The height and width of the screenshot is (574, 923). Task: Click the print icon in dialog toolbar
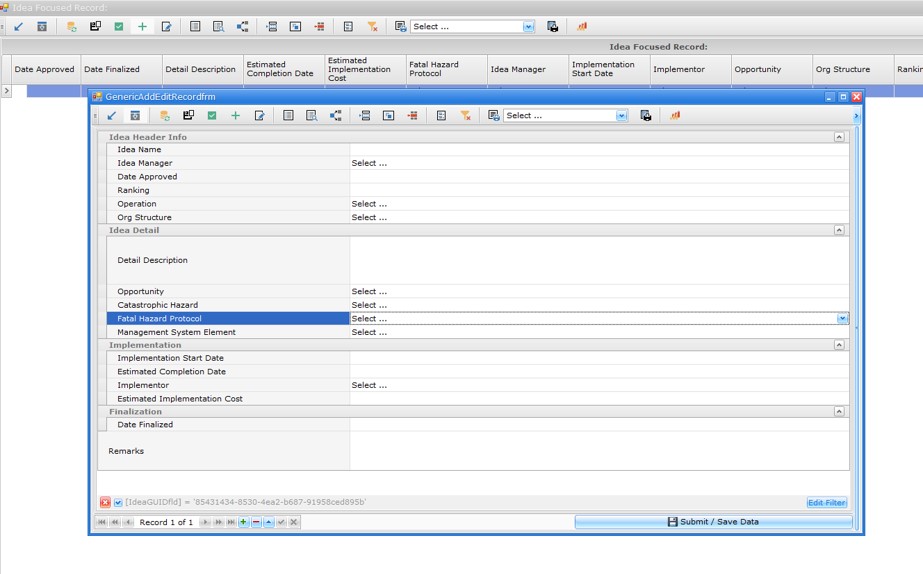tap(646, 116)
